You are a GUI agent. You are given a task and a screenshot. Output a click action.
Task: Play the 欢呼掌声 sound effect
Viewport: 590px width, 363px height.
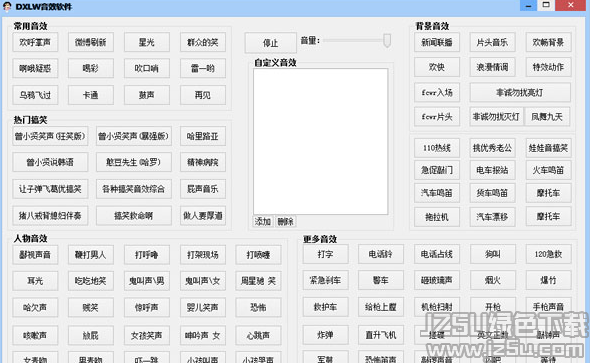click(x=35, y=42)
